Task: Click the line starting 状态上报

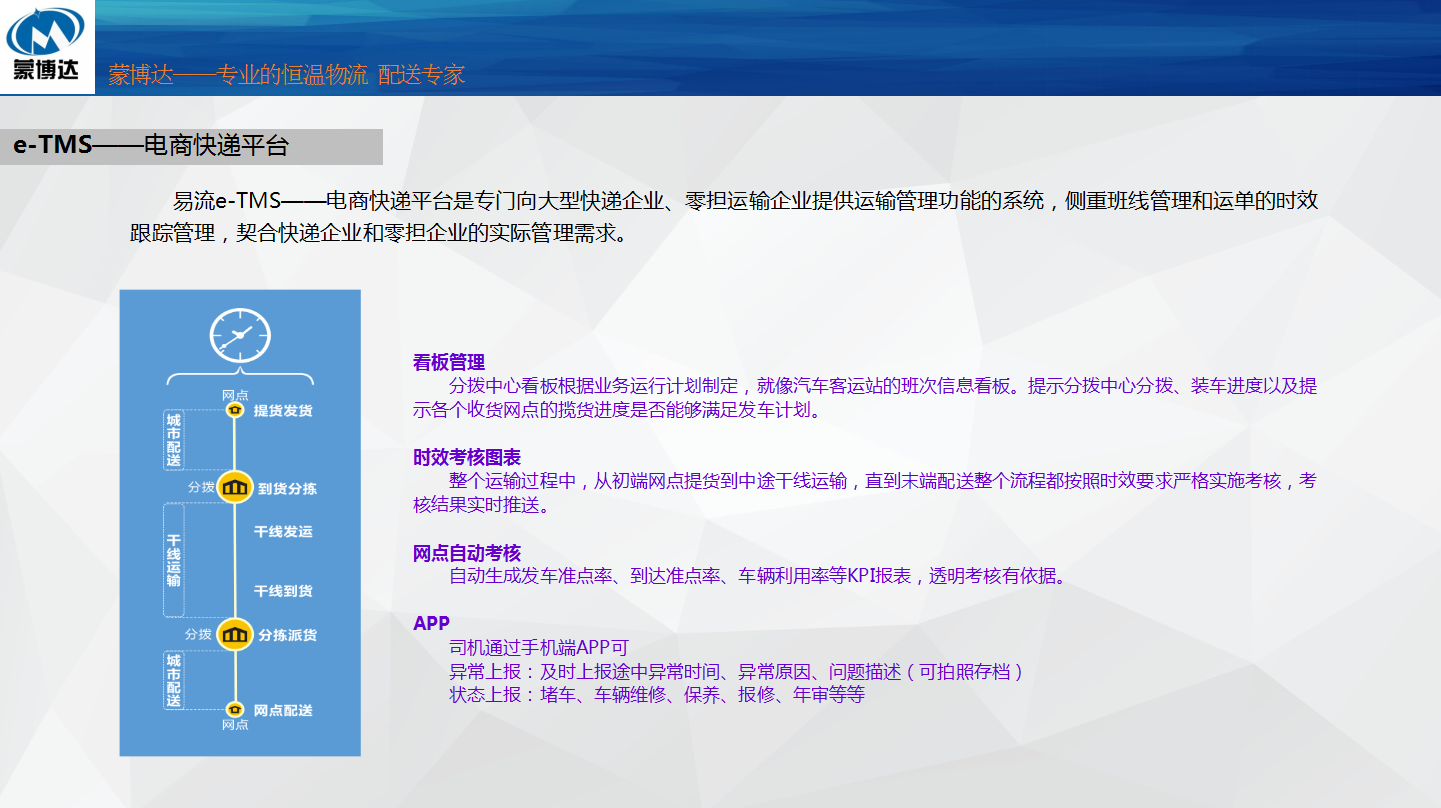Action: click(x=657, y=694)
